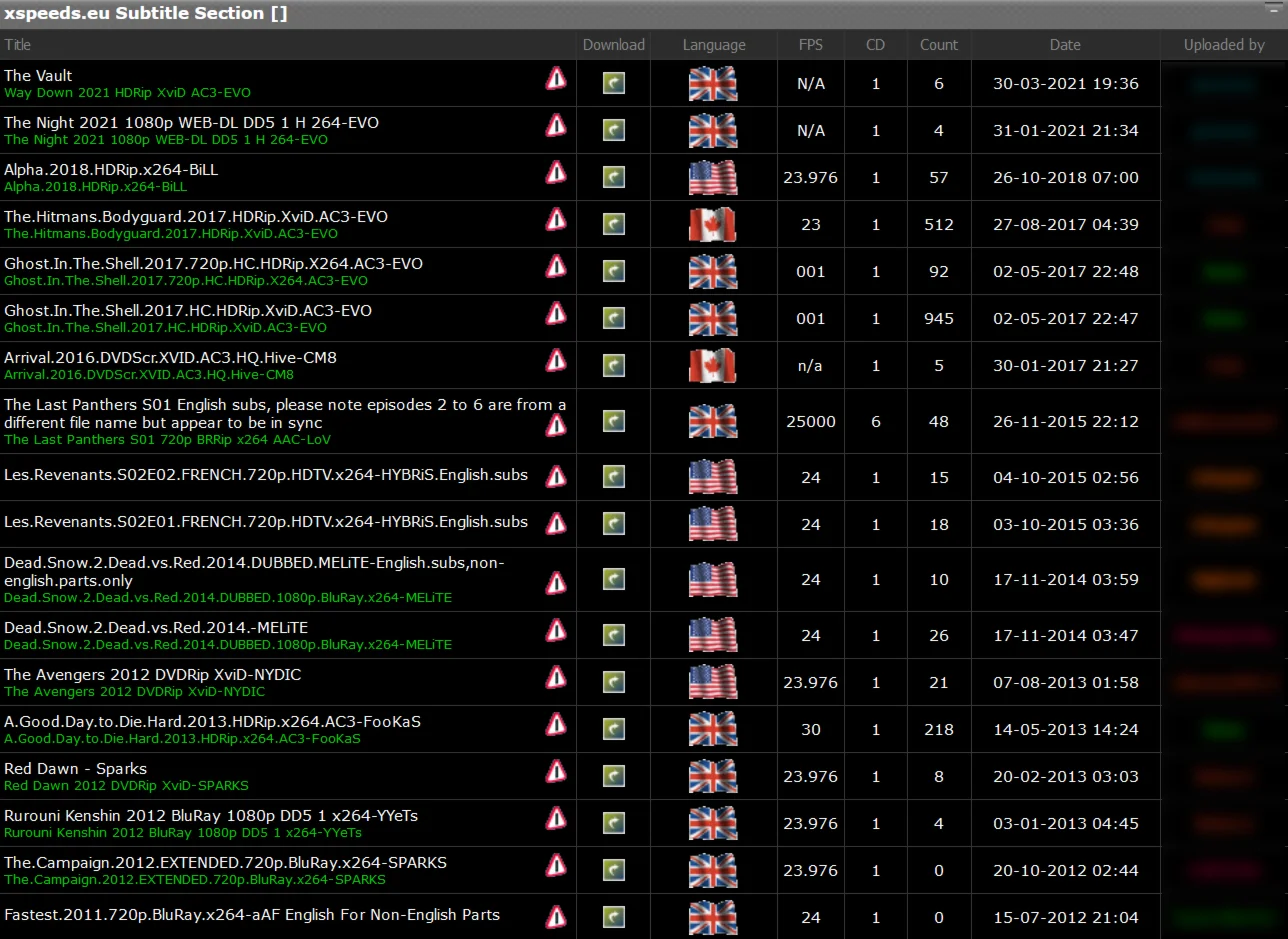Viewport: 1288px width, 939px height.
Task: Click download count 218 for Die Hard
Action: (939, 729)
